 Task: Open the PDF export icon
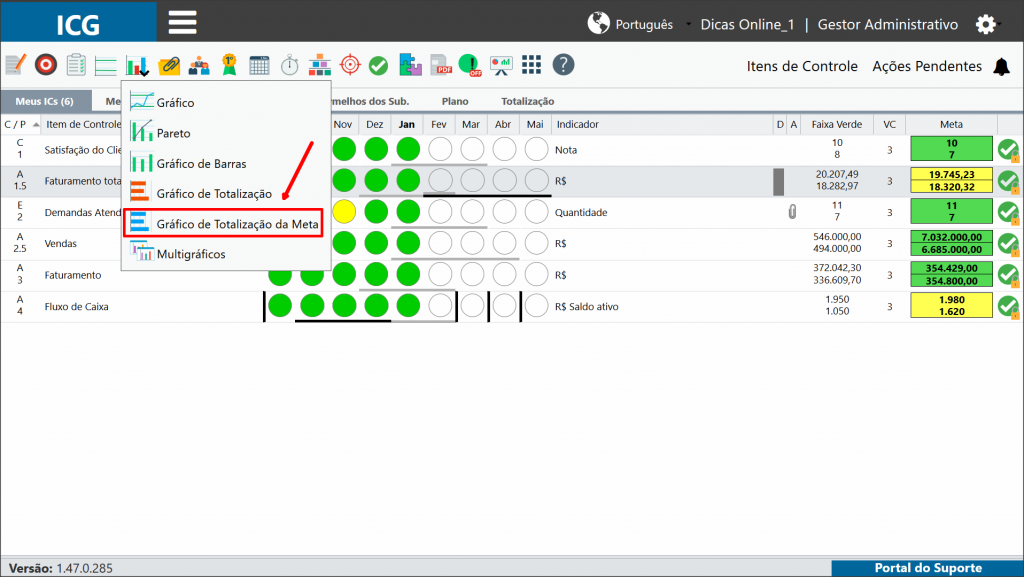[441, 65]
